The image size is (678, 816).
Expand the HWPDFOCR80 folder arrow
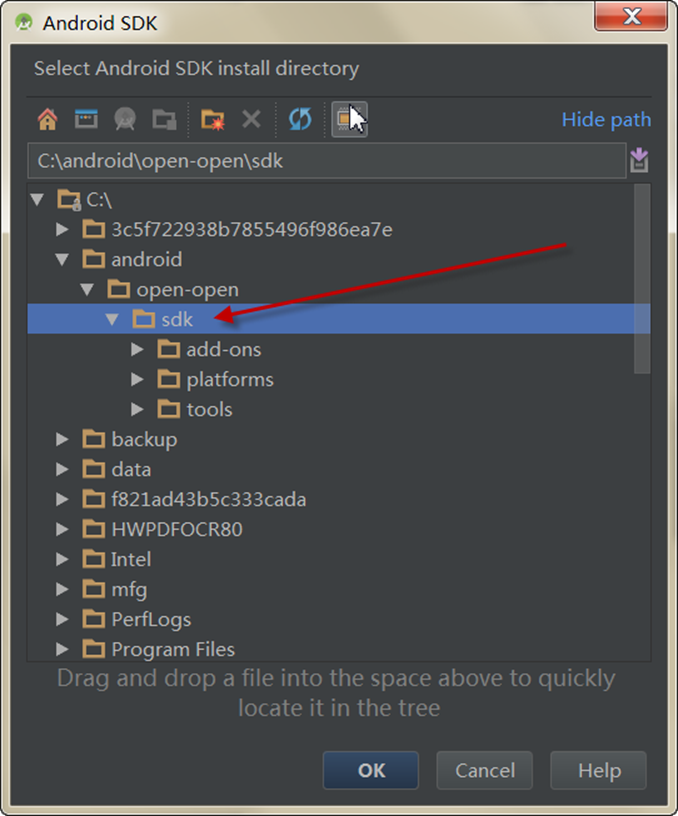coord(62,529)
